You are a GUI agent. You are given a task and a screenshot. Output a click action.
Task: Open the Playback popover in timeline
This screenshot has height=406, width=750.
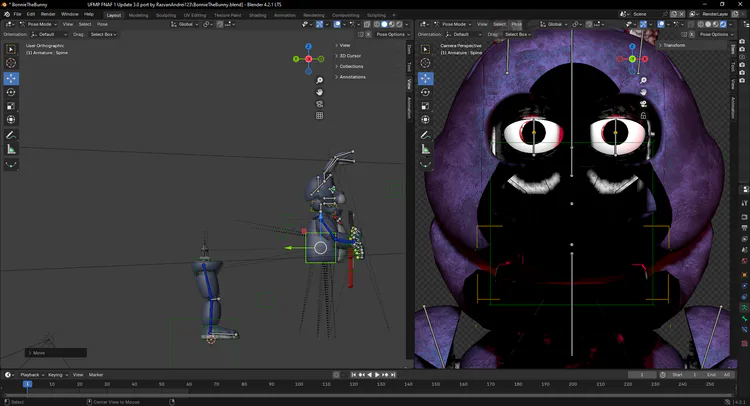coord(32,375)
